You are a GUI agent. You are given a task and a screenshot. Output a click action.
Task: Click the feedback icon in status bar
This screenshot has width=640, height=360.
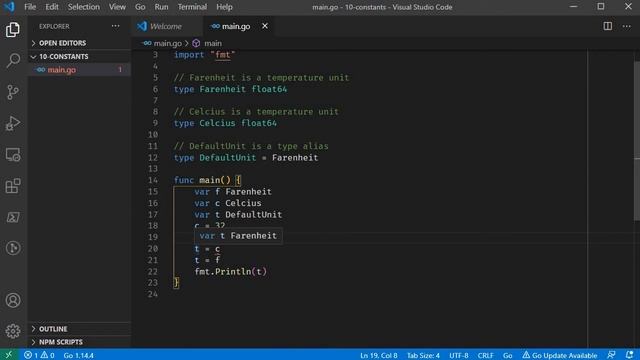[x=611, y=355]
